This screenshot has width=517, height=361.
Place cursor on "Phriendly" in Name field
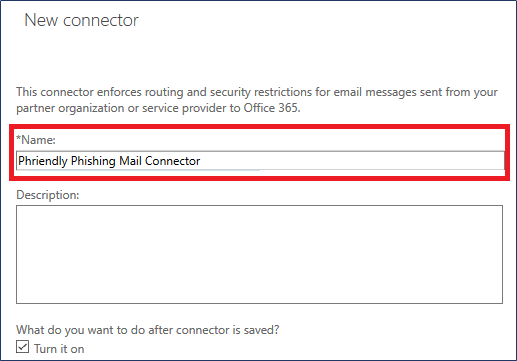tap(43, 161)
